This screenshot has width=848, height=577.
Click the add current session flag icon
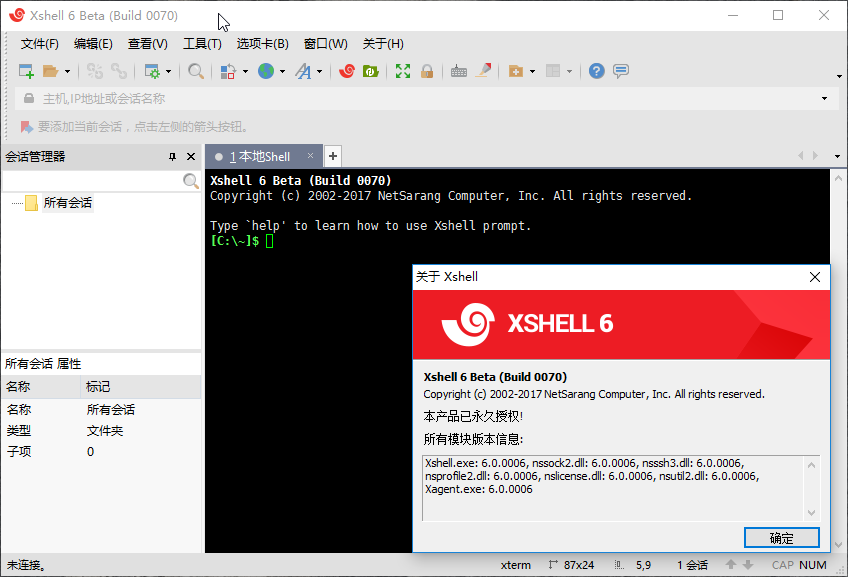[x=26, y=127]
